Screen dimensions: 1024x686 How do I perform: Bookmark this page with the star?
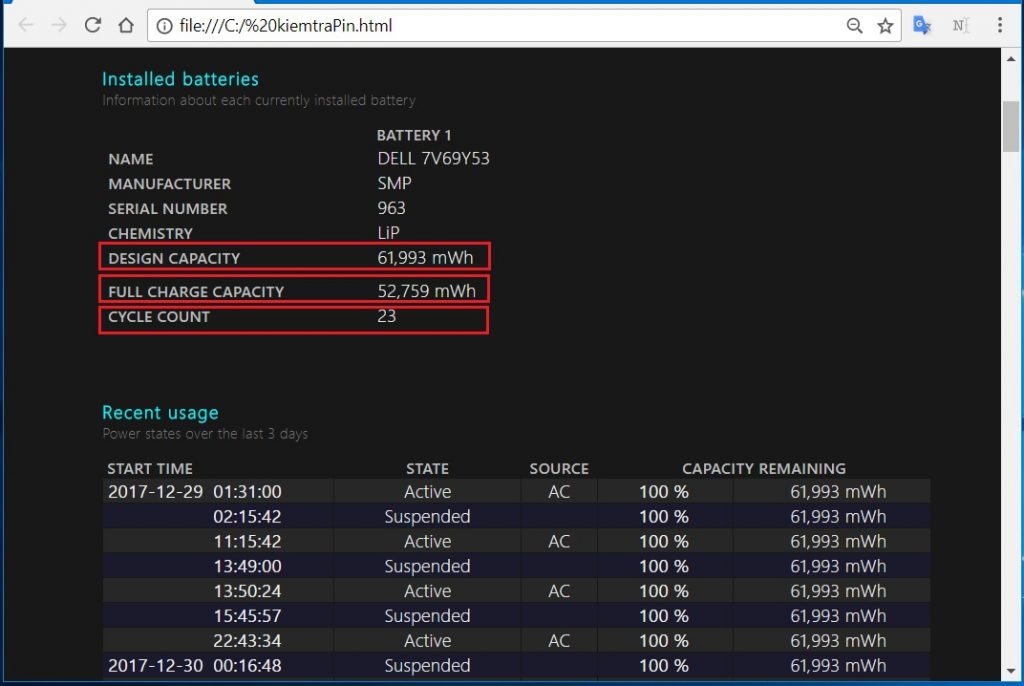click(885, 26)
